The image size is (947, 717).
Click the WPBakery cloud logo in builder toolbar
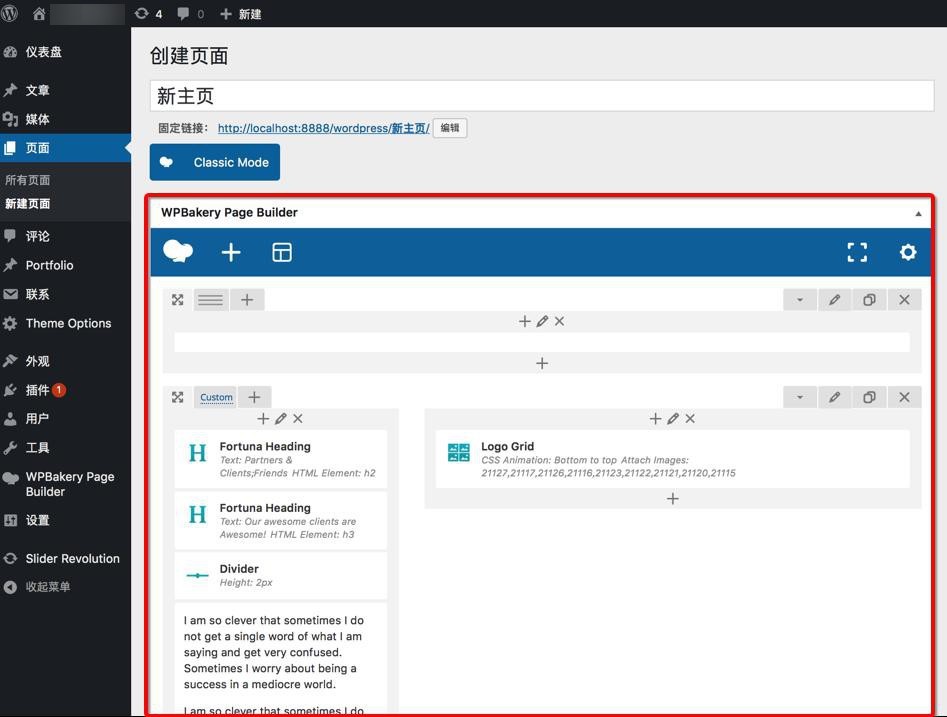coord(178,251)
